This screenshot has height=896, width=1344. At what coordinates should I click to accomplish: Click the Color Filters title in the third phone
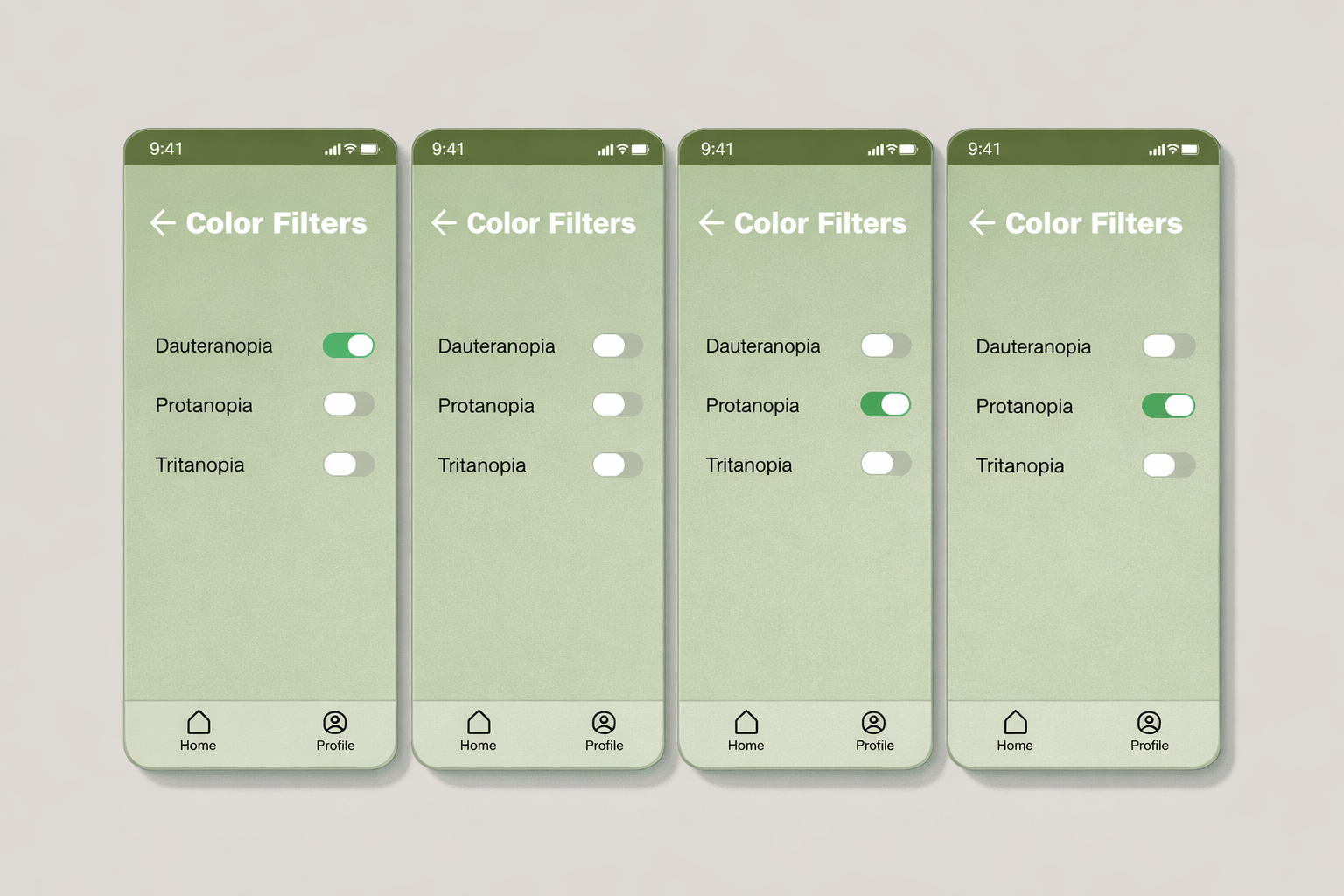[820, 223]
